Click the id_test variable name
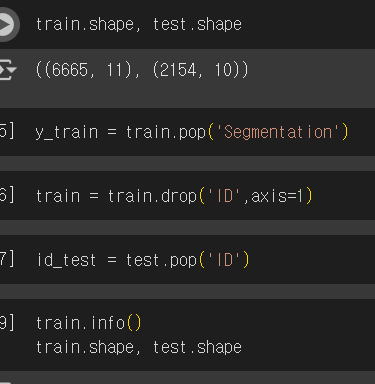 [66, 260]
